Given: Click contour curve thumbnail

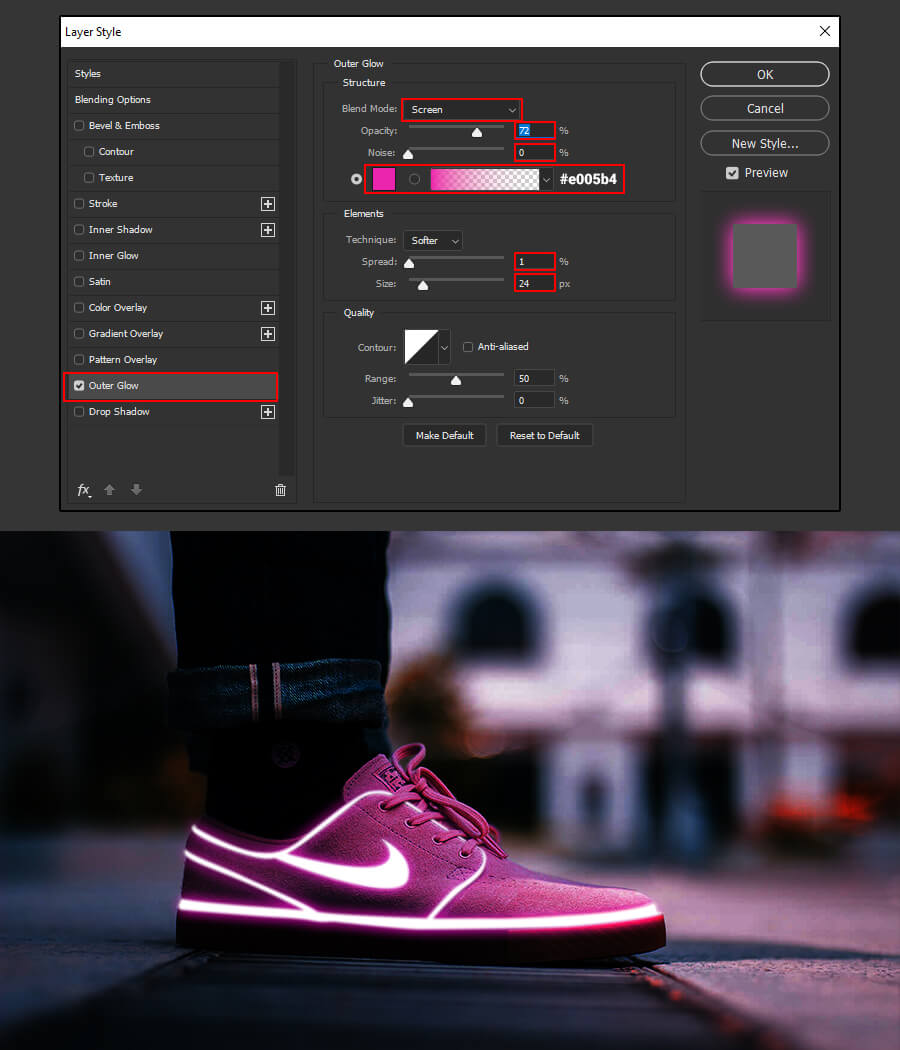Looking at the screenshot, I should pos(421,347).
